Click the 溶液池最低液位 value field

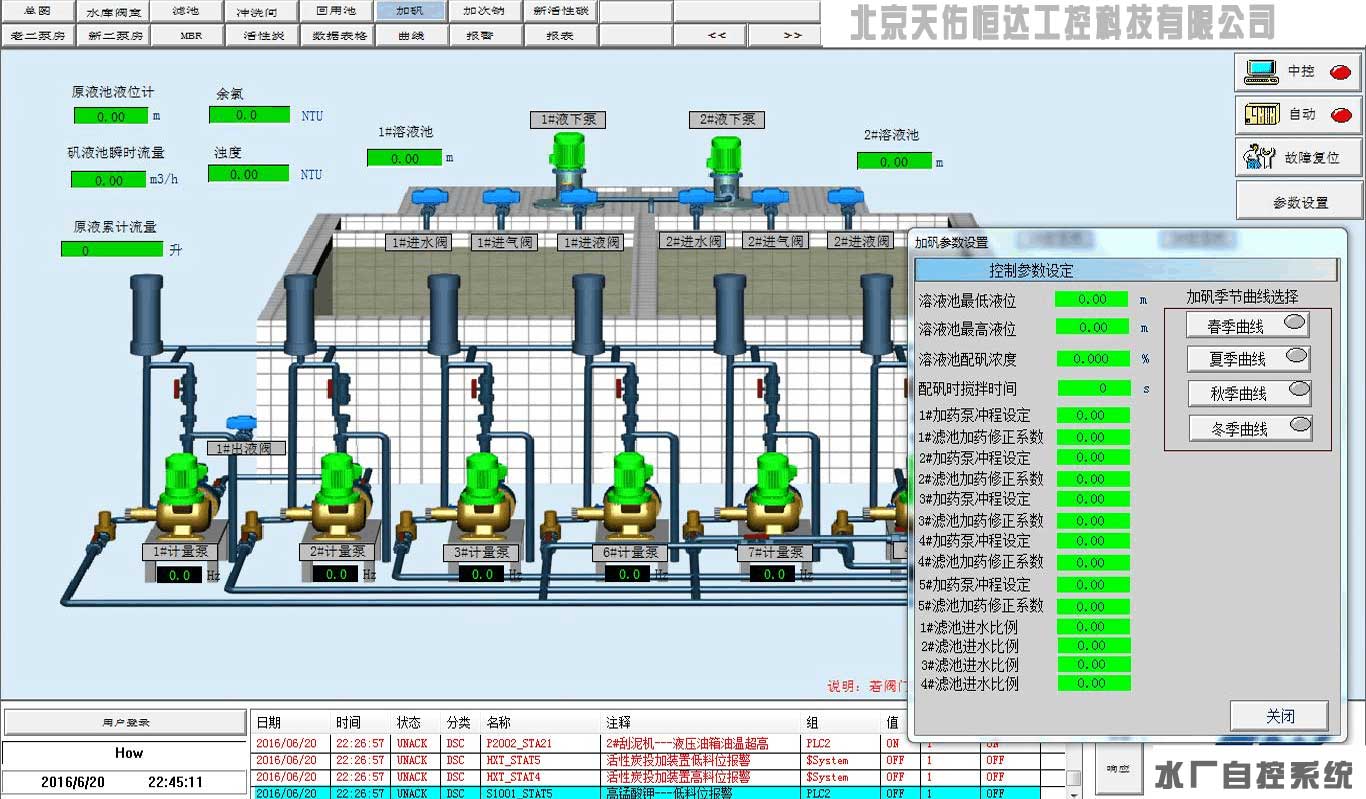(1092, 299)
